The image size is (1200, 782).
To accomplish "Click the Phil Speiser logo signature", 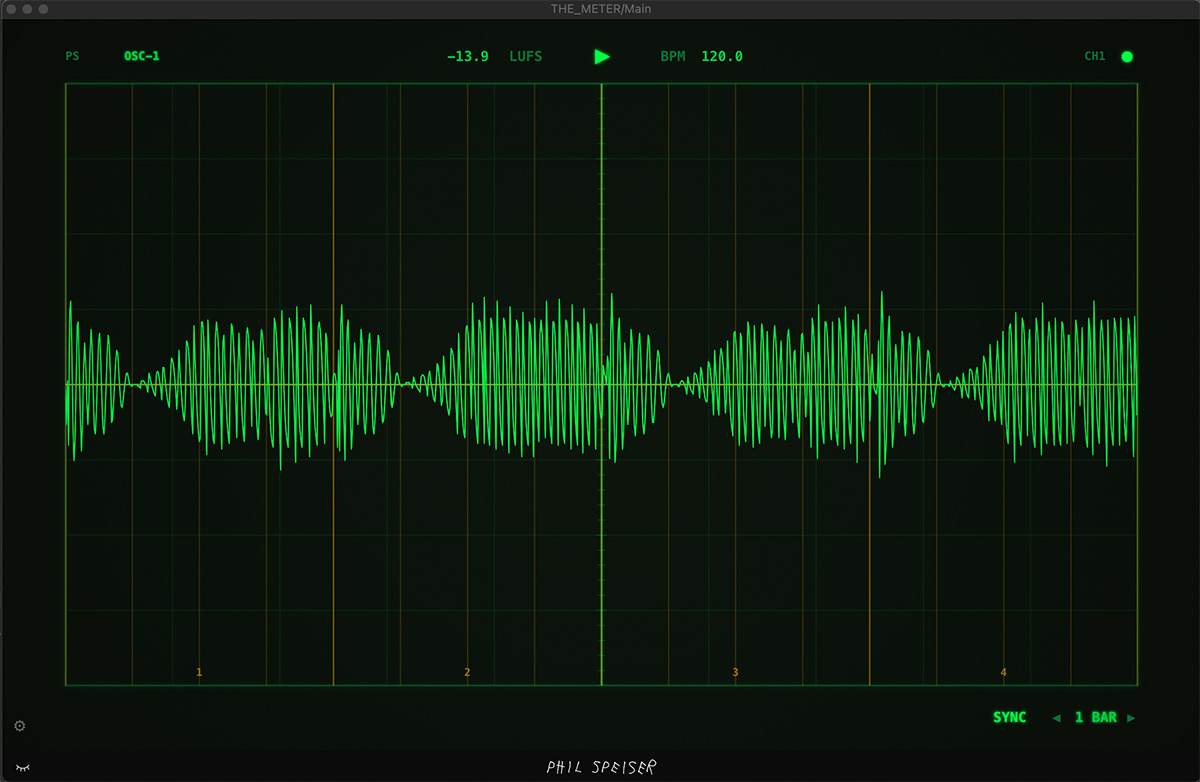I will pyautogui.click(x=601, y=767).
